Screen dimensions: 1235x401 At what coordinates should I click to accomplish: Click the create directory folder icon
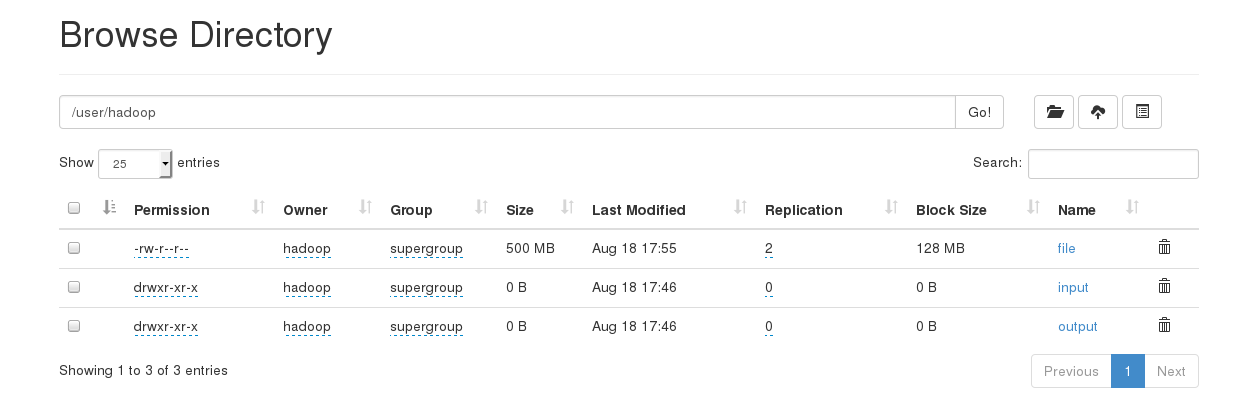point(1054,112)
